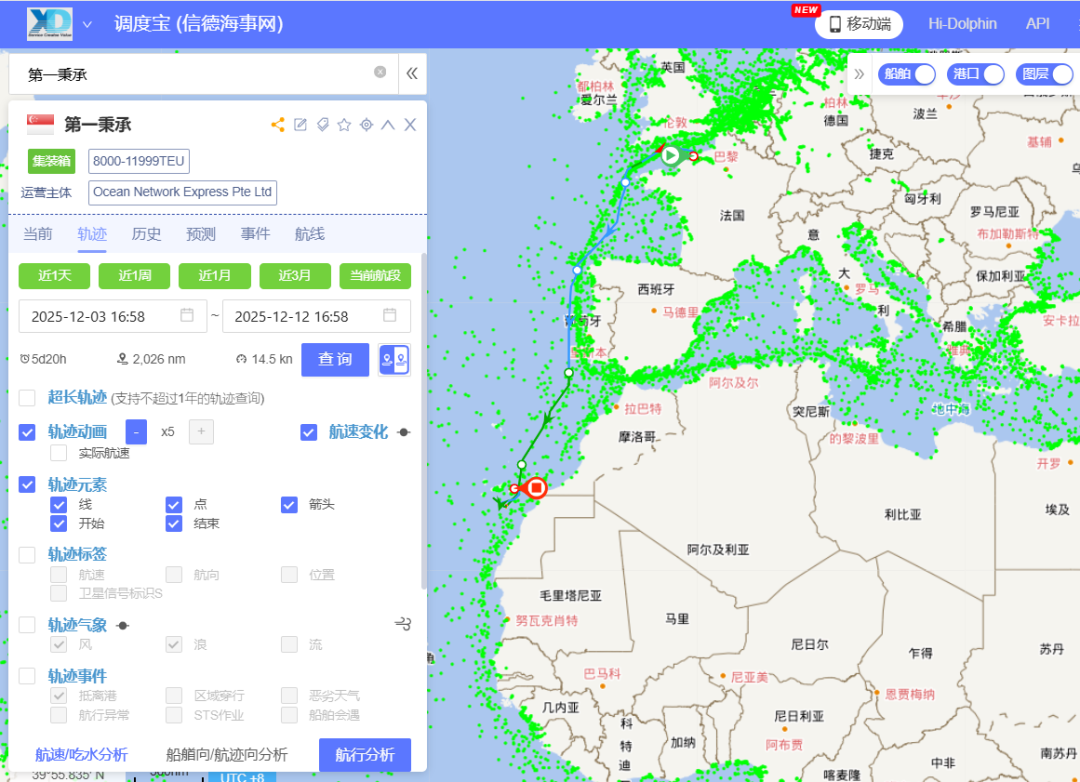The image size is (1080, 782).
Task: Click the 航行分析 button
Action: tap(365, 755)
